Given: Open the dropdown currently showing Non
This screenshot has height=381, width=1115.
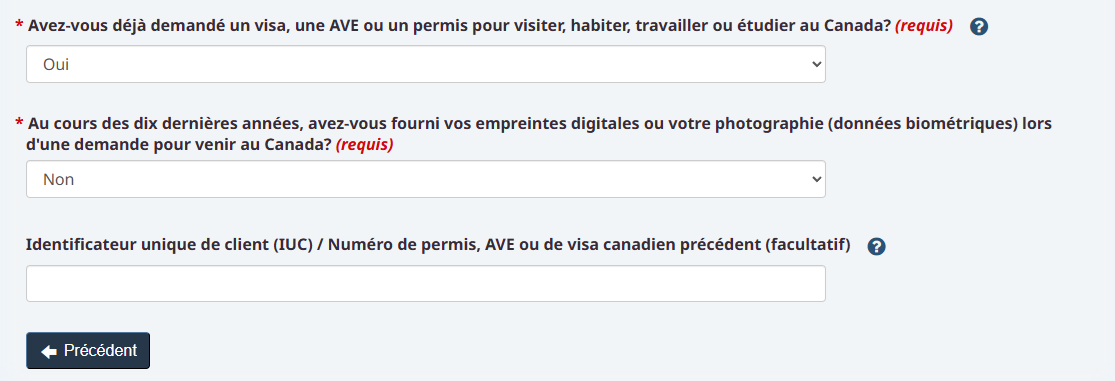Looking at the screenshot, I should (426, 179).
